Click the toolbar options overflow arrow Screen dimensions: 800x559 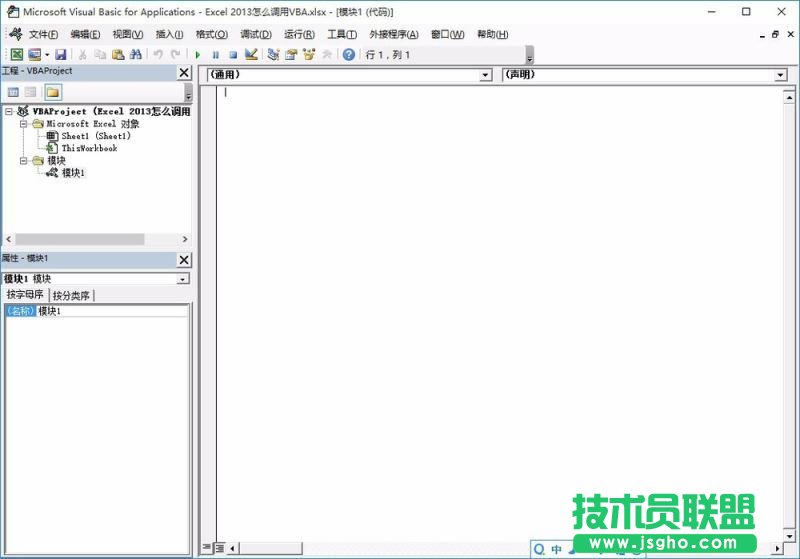(x=530, y=55)
